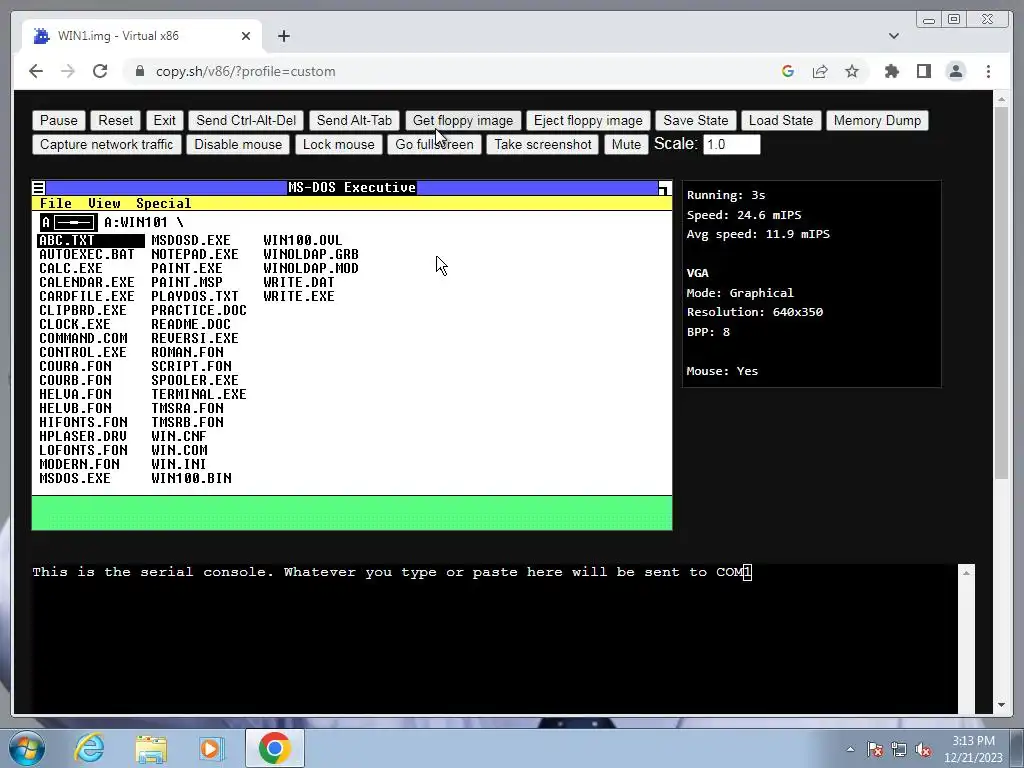Toggle Lock mouse button

338,144
